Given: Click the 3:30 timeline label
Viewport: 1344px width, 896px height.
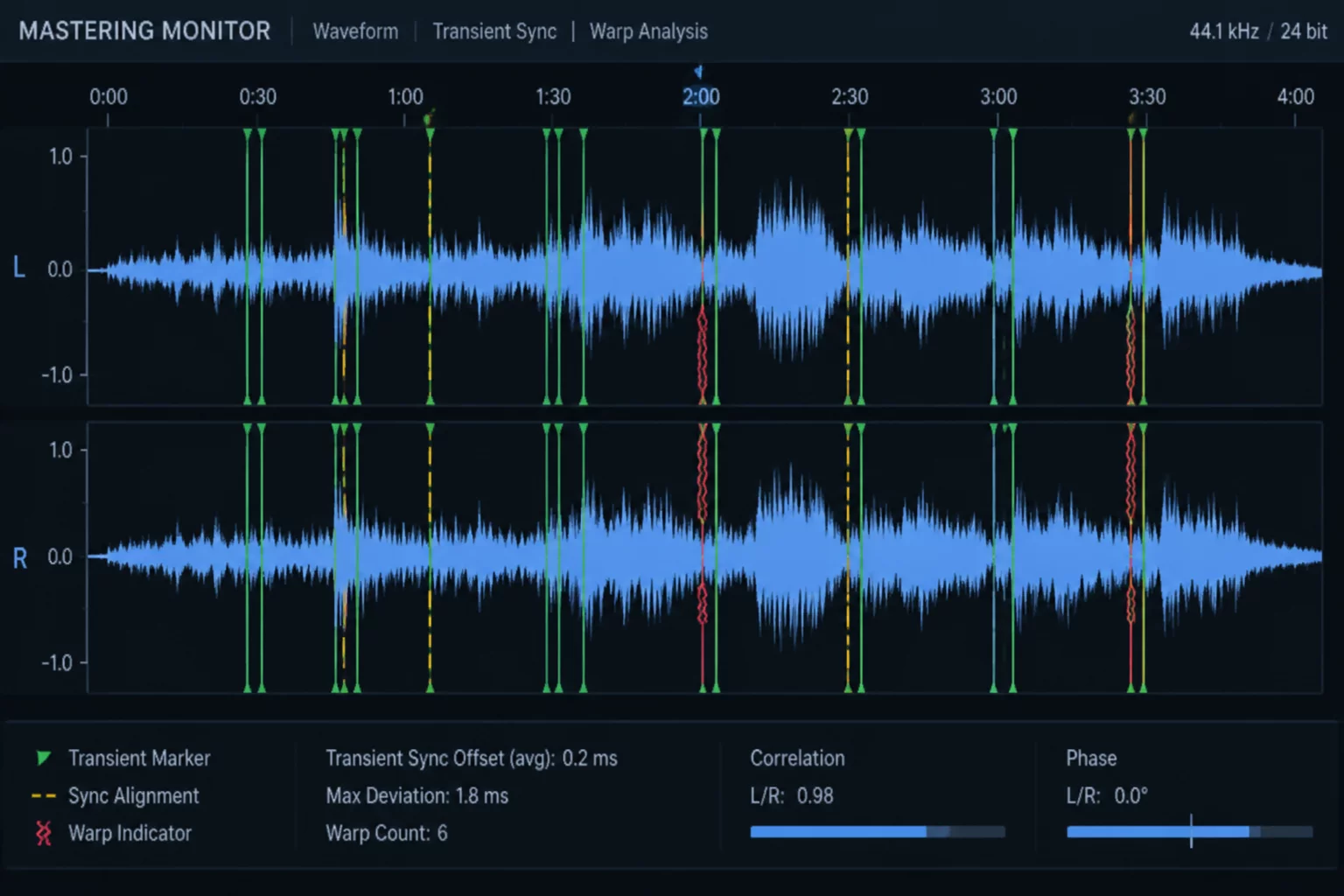Looking at the screenshot, I should click(x=1147, y=96).
